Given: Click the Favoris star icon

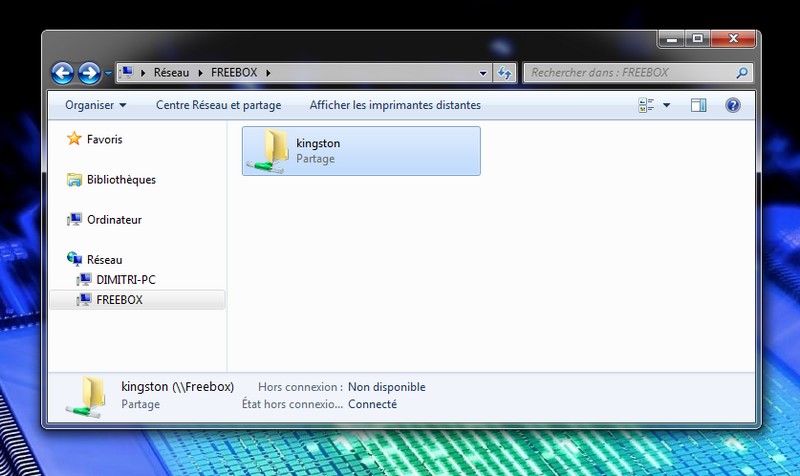Looking at the screenshot, I should [74, 138].
